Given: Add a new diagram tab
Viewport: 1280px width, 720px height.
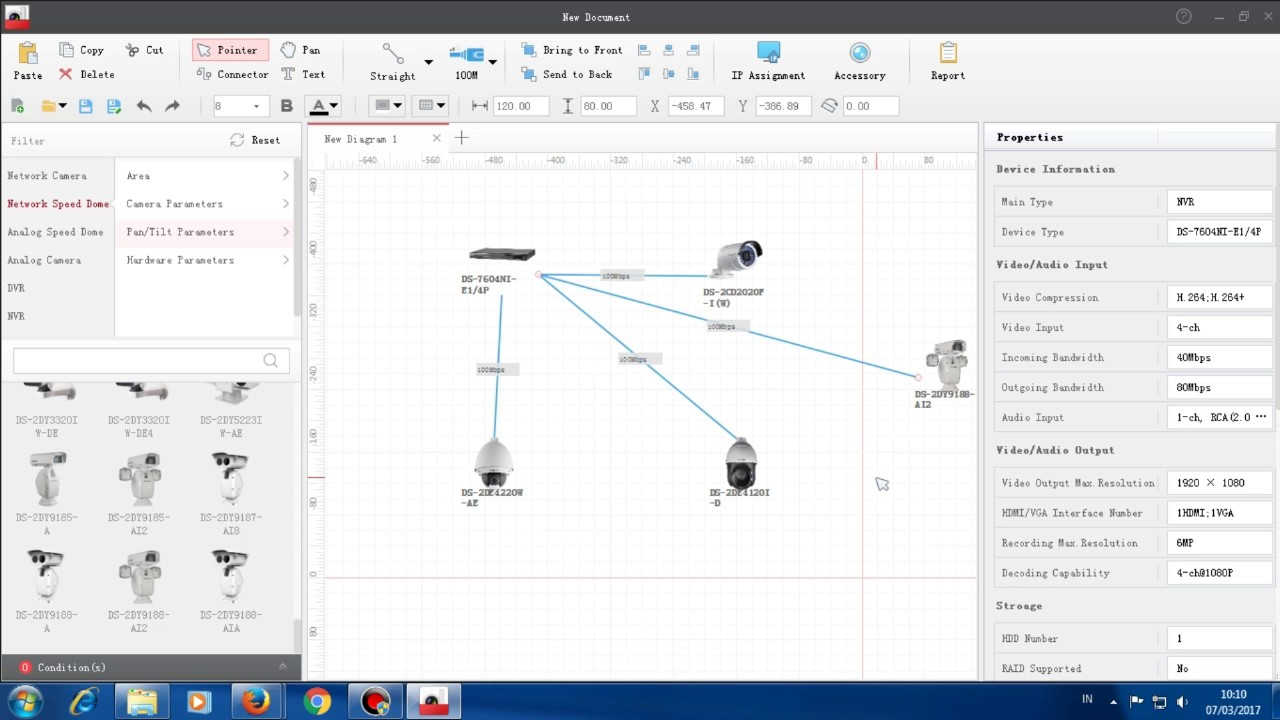Looking at the screenshot, I should tap(462, 138).
